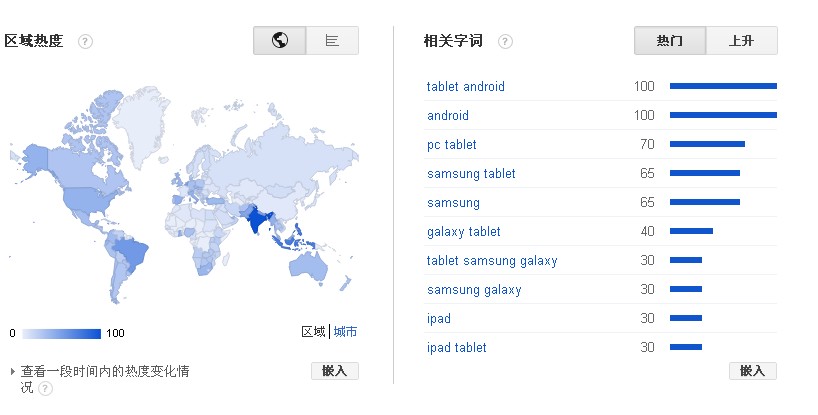Switch to globe map view

tap(280, 41)
